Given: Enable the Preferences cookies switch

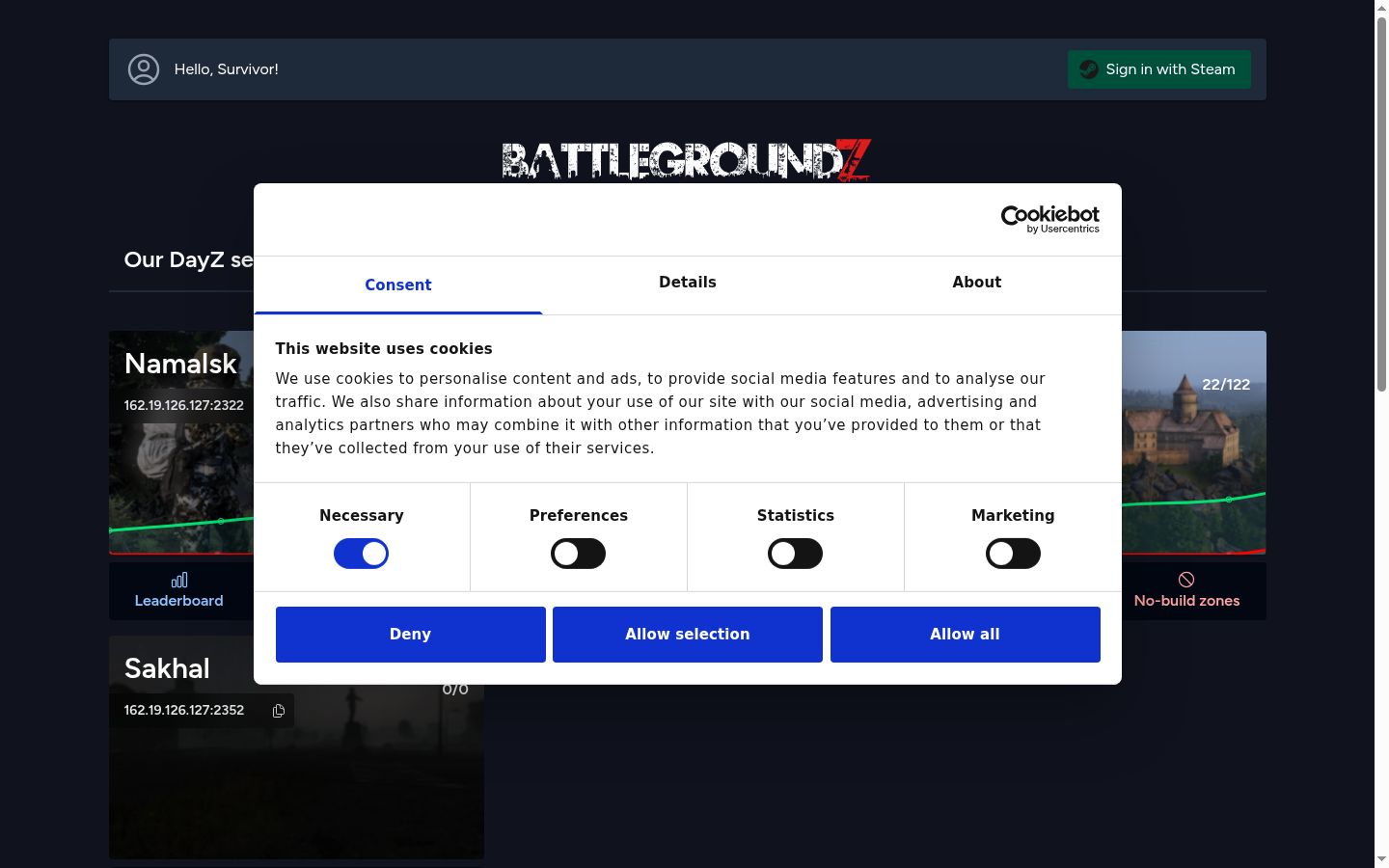Looking at the screenshot, I should coord(579,554).
